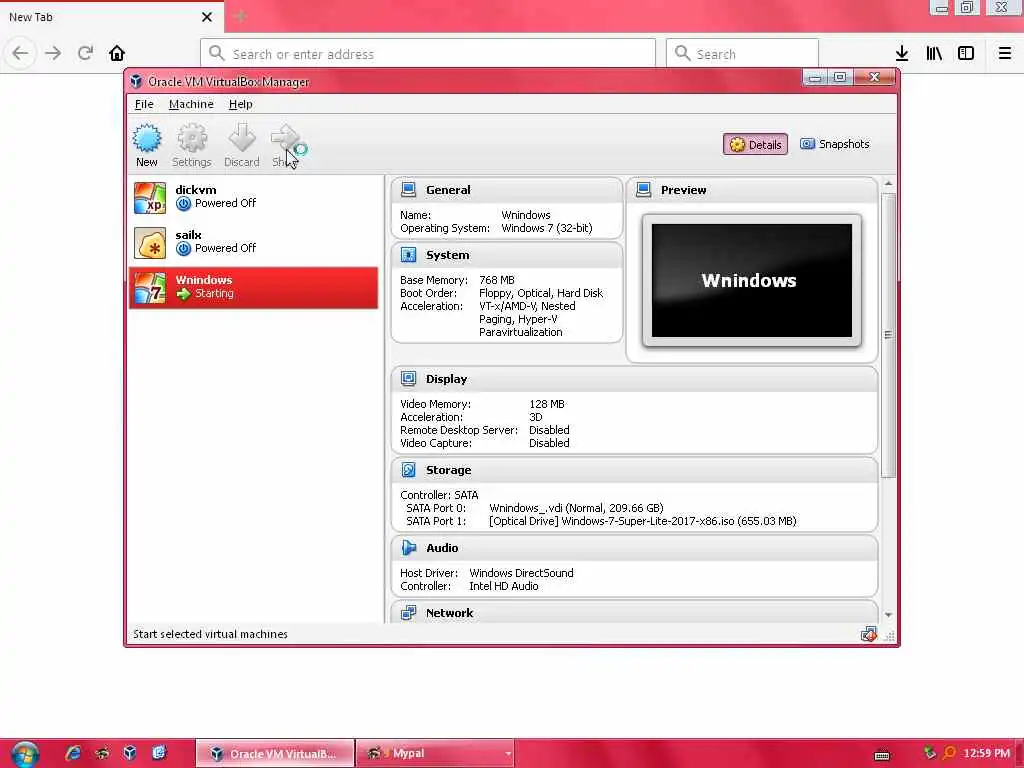Switch to Oracle VM VirtualBox taskbar button
Screen dimensions: 1024x768
(x=275, y=754)
